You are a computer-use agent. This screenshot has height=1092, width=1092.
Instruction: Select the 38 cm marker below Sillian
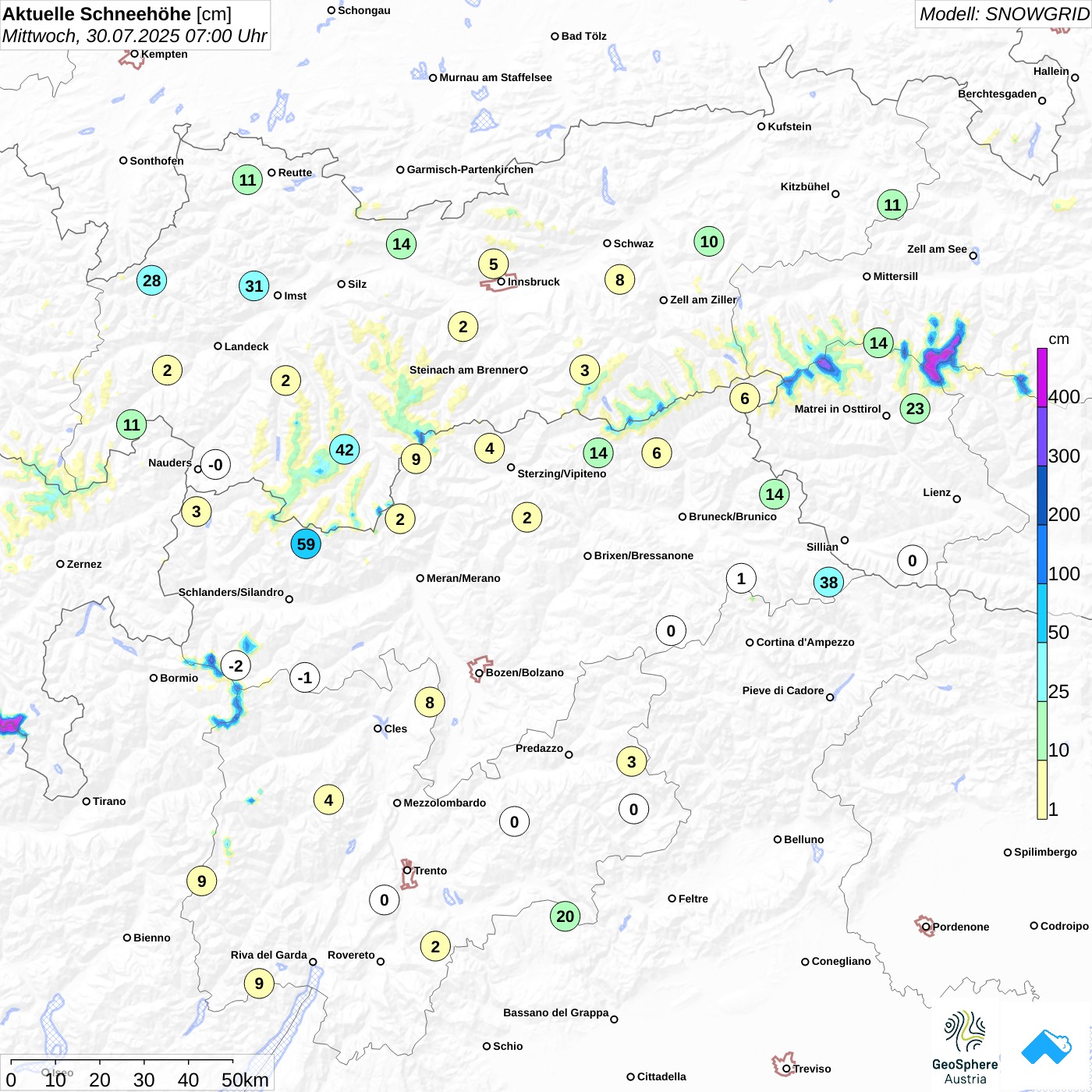[x=828, y=582]
